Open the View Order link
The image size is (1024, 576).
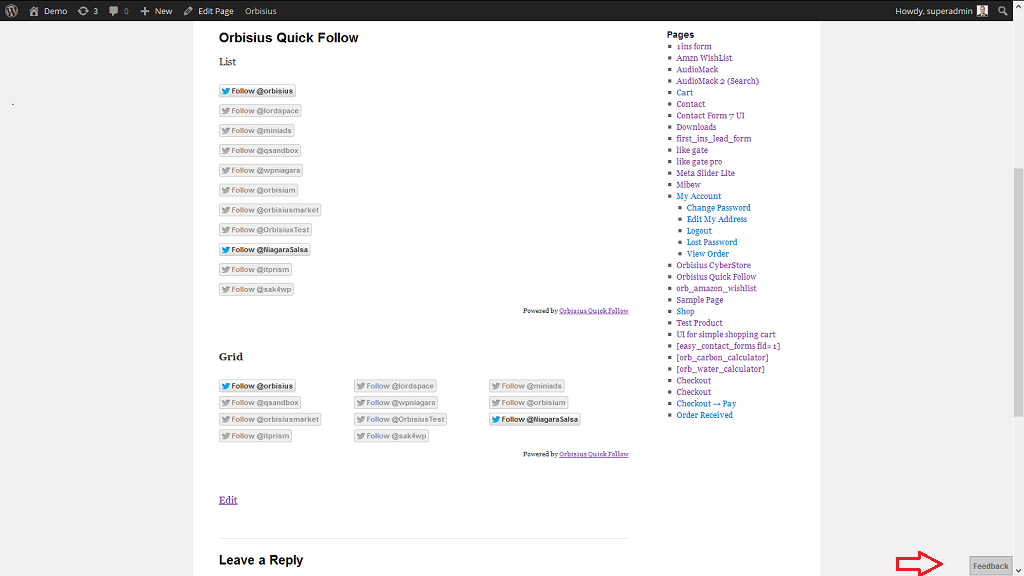pyautogui.click(x=707, y=254)
